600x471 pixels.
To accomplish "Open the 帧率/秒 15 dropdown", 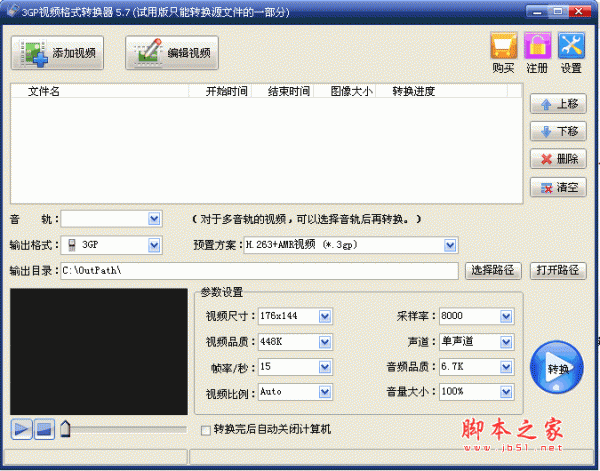I will tap(325, 367).
